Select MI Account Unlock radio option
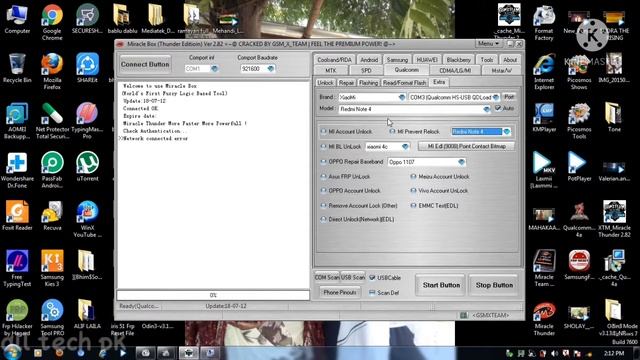The height and width of the screenshot is (360, 640). click(x=324, y=131)
